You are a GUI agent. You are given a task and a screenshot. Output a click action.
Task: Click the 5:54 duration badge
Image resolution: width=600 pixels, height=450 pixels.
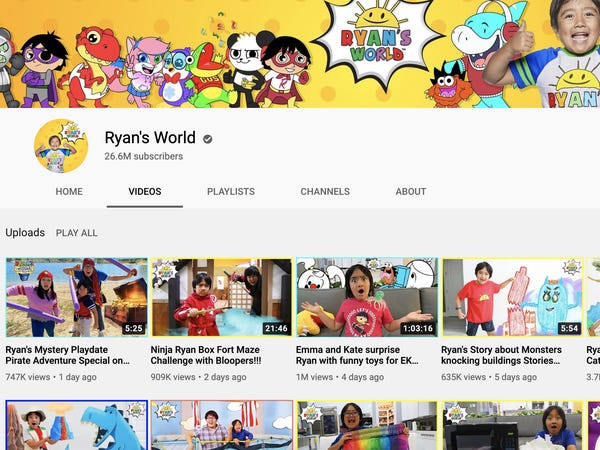(569, 328)
